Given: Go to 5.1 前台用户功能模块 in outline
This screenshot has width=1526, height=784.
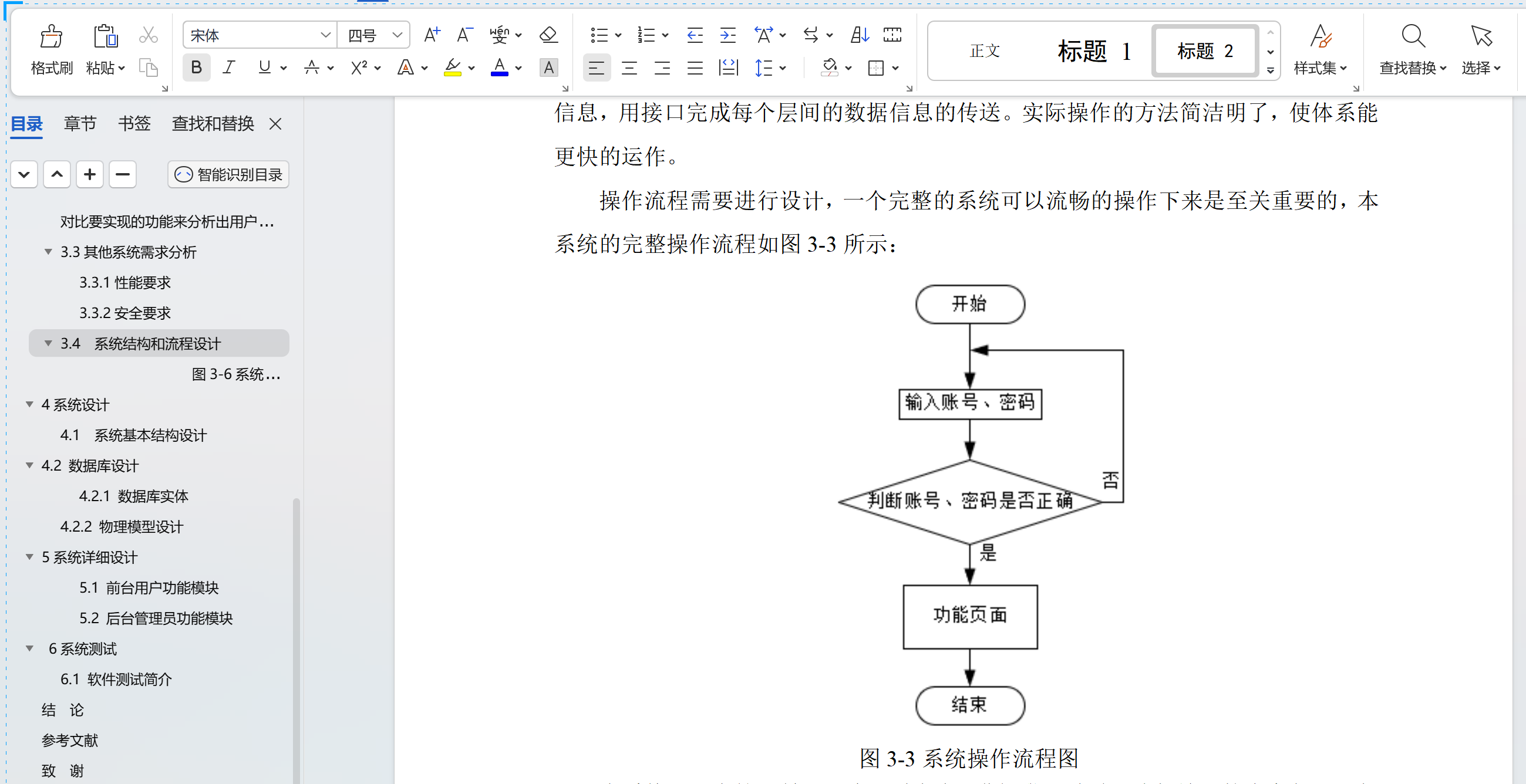Looking at the screenshot, I should click(149, 588).
